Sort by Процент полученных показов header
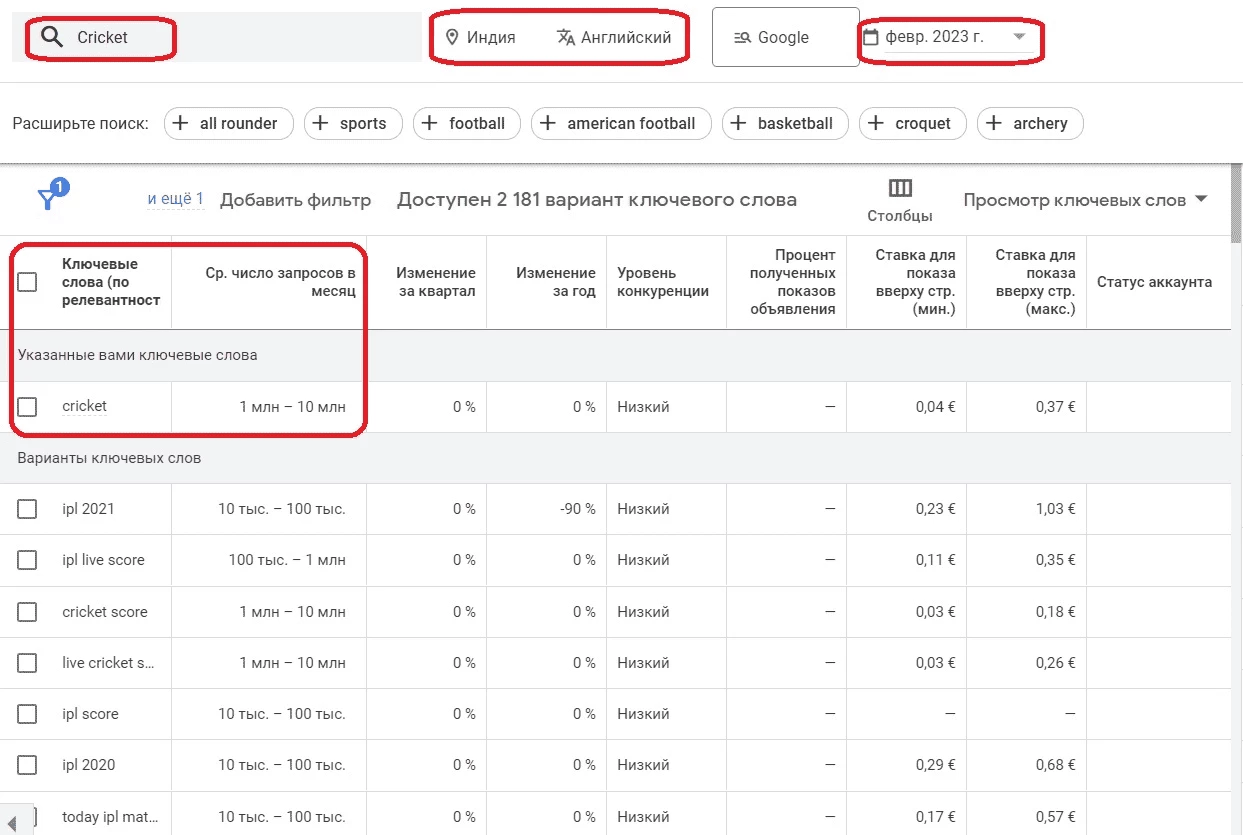1243x835 pixels. [792, 282]
